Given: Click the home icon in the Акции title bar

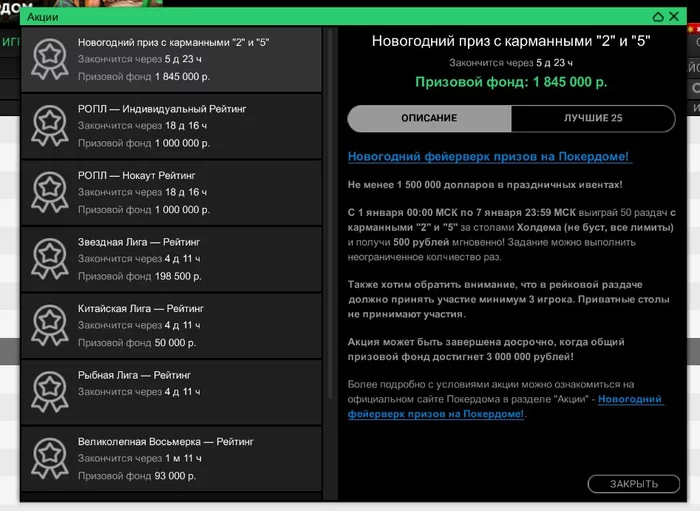Looking at the screenshot, I should (658, 17).
